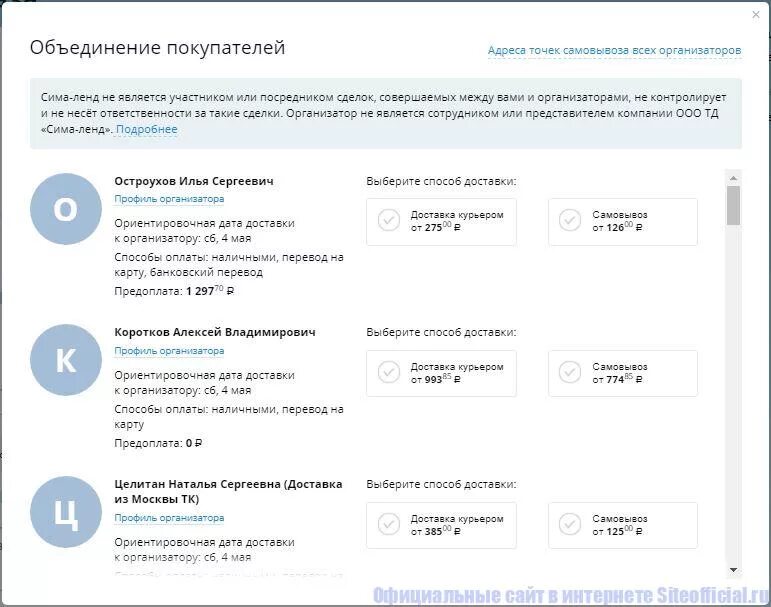Click the round Ц avatar of Целитан
771x607 pixels.
[x=66, y=512]
